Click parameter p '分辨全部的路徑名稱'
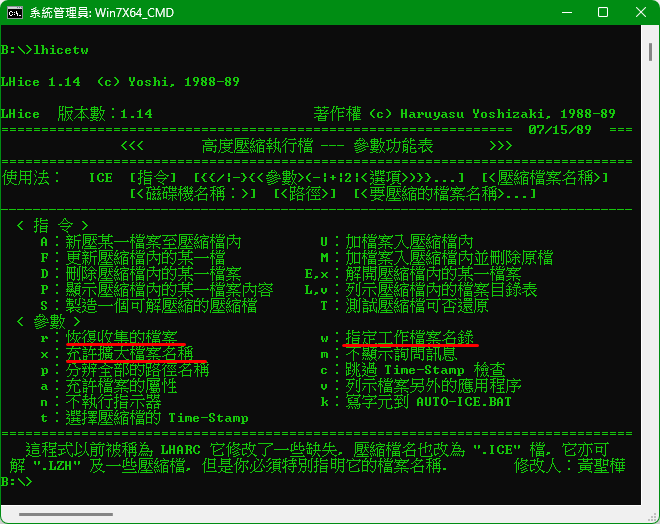The height and width of the screenshot is (524, 660). coord(137,370)
